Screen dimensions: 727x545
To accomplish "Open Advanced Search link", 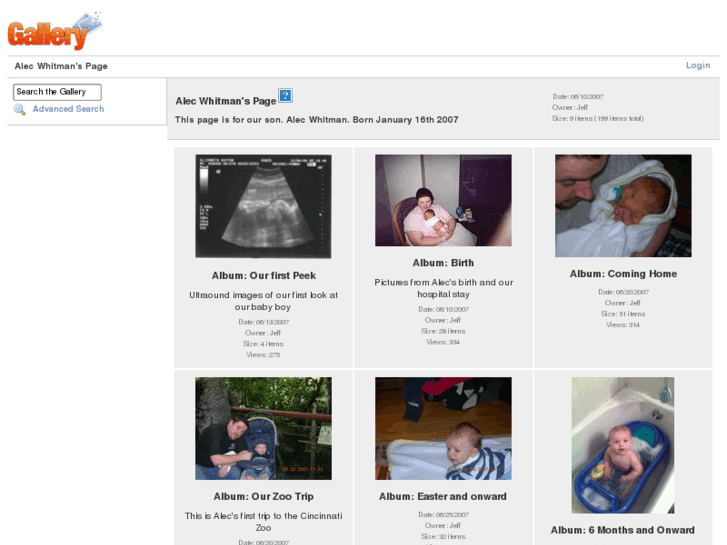I will [x=68, y=109].
